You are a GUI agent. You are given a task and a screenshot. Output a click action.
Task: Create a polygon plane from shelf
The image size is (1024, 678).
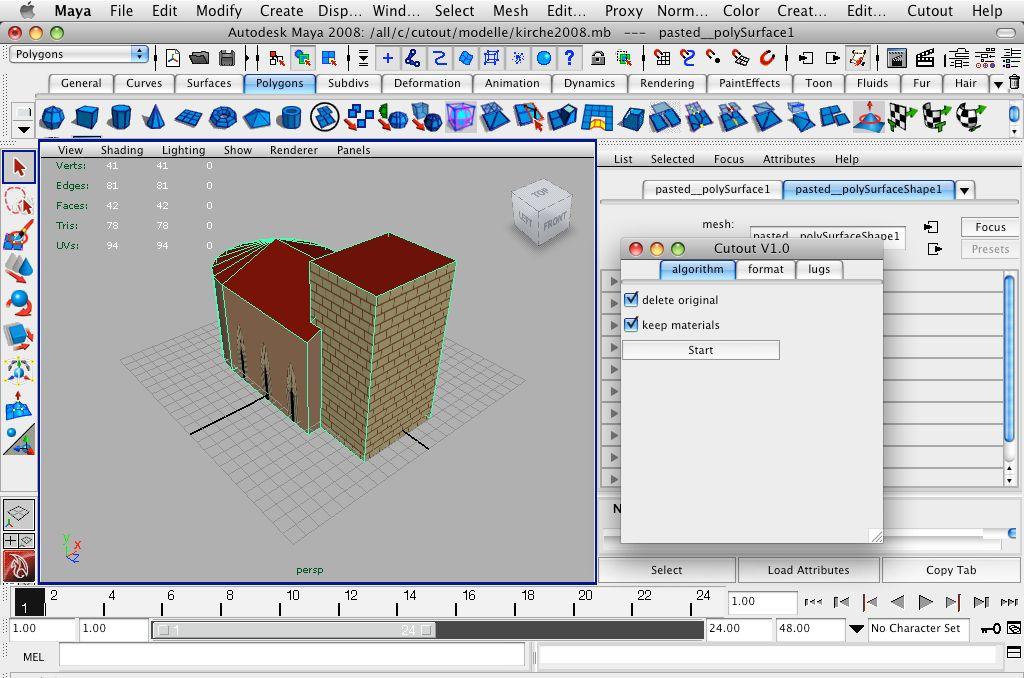pyautogui.click(x=188, y=118)
